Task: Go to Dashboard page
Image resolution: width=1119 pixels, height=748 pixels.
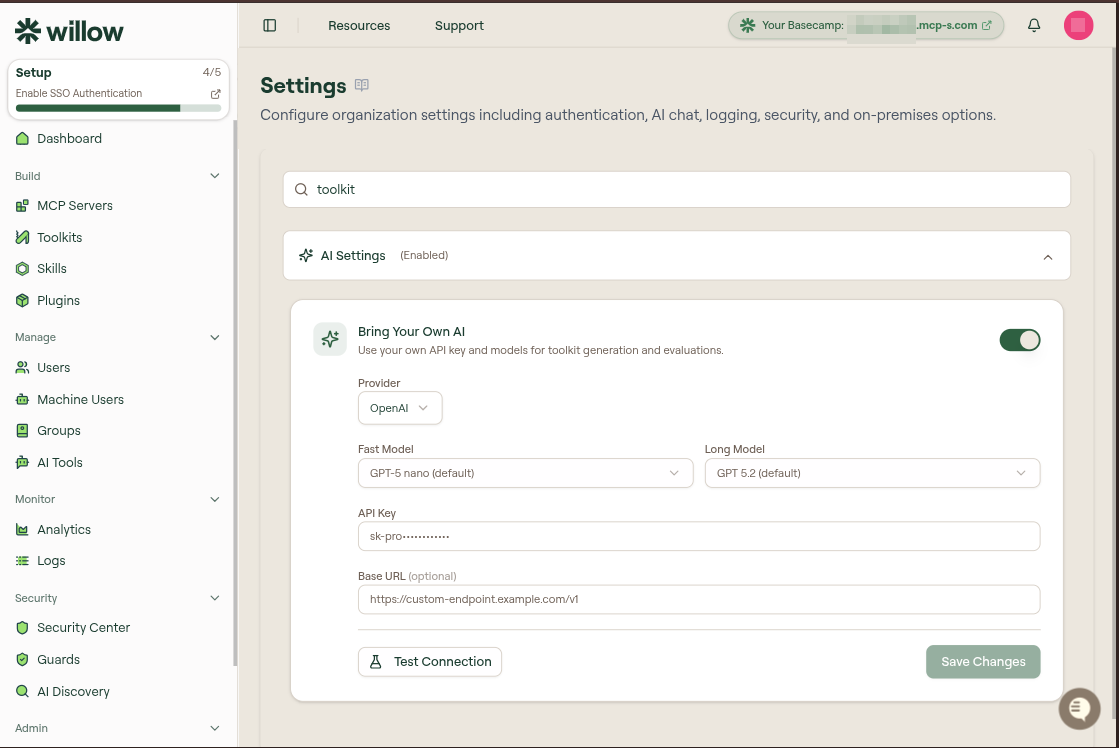Action: 69,138
